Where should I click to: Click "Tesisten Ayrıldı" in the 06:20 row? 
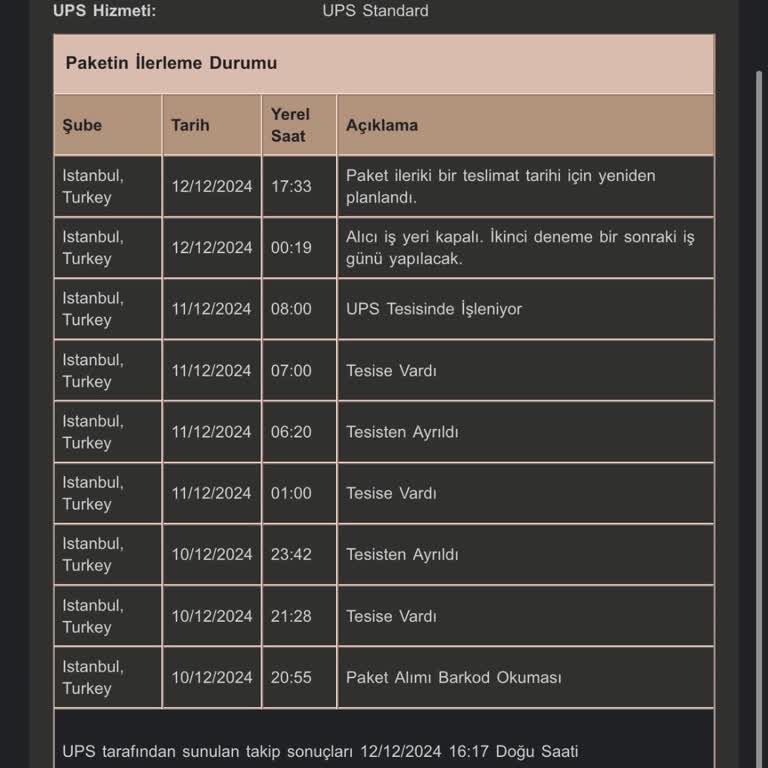pos(402,432)
